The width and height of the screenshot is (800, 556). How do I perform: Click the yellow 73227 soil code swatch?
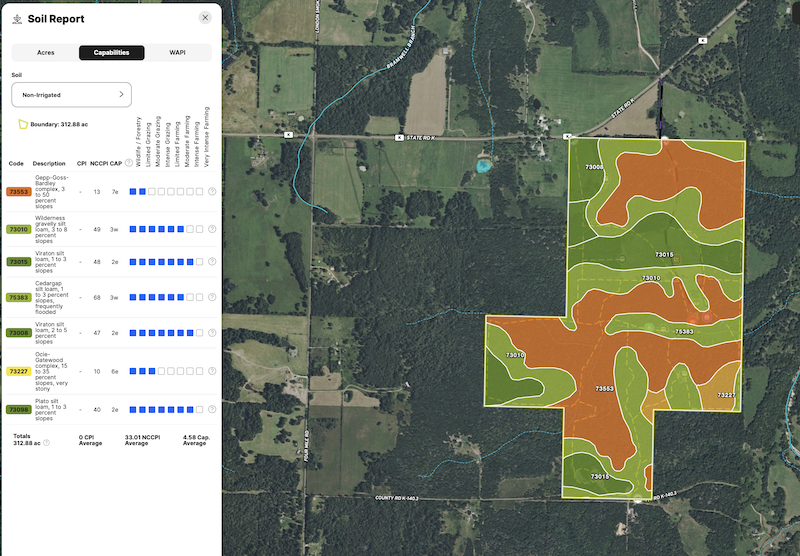(x=19, y=371)
